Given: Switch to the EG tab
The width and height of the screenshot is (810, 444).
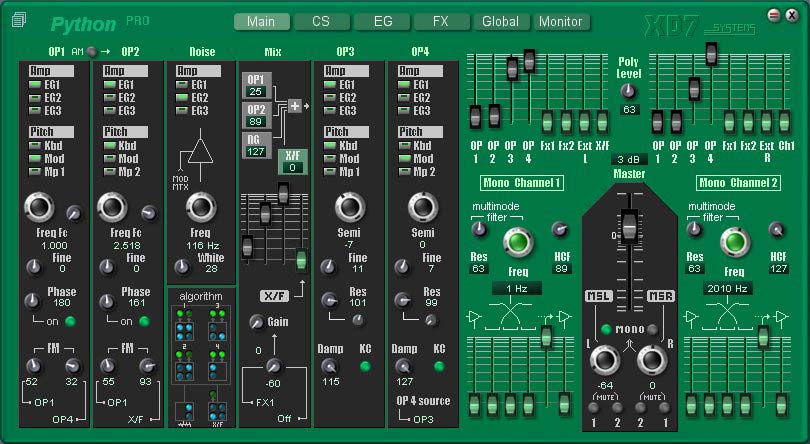Looking at the screenshot, I should point(383,22).
